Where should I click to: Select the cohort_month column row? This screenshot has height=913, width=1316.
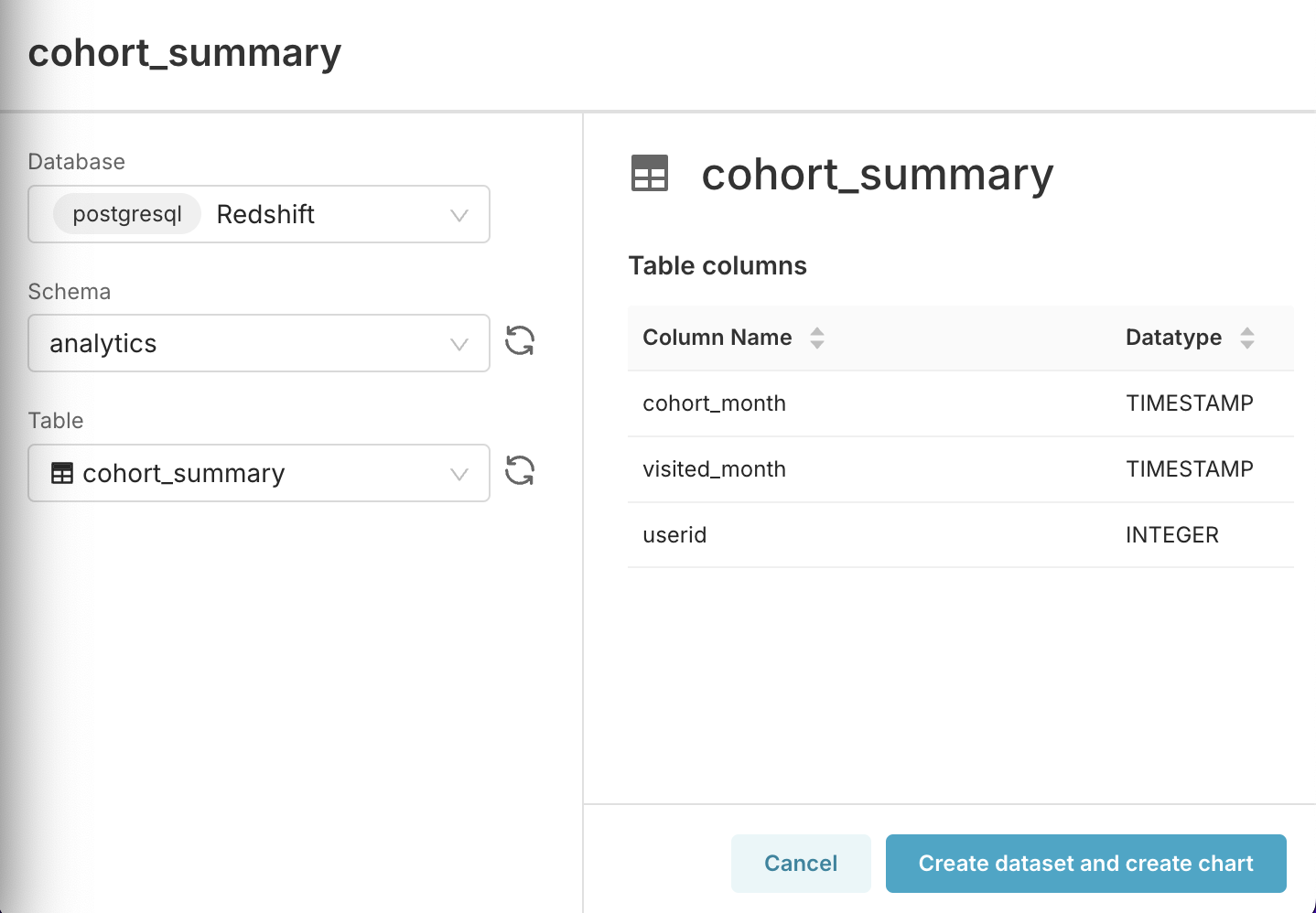[714, 403]
